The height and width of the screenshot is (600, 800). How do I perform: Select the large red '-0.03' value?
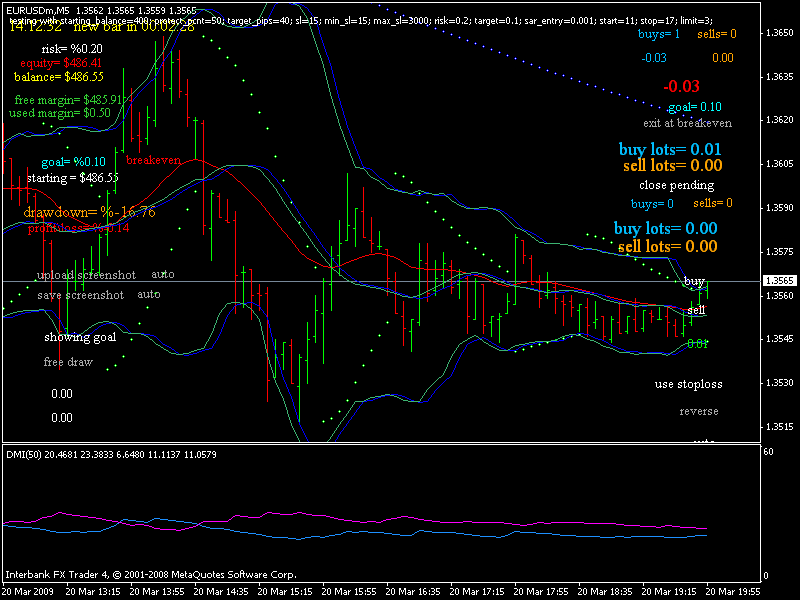pos(681,86)
